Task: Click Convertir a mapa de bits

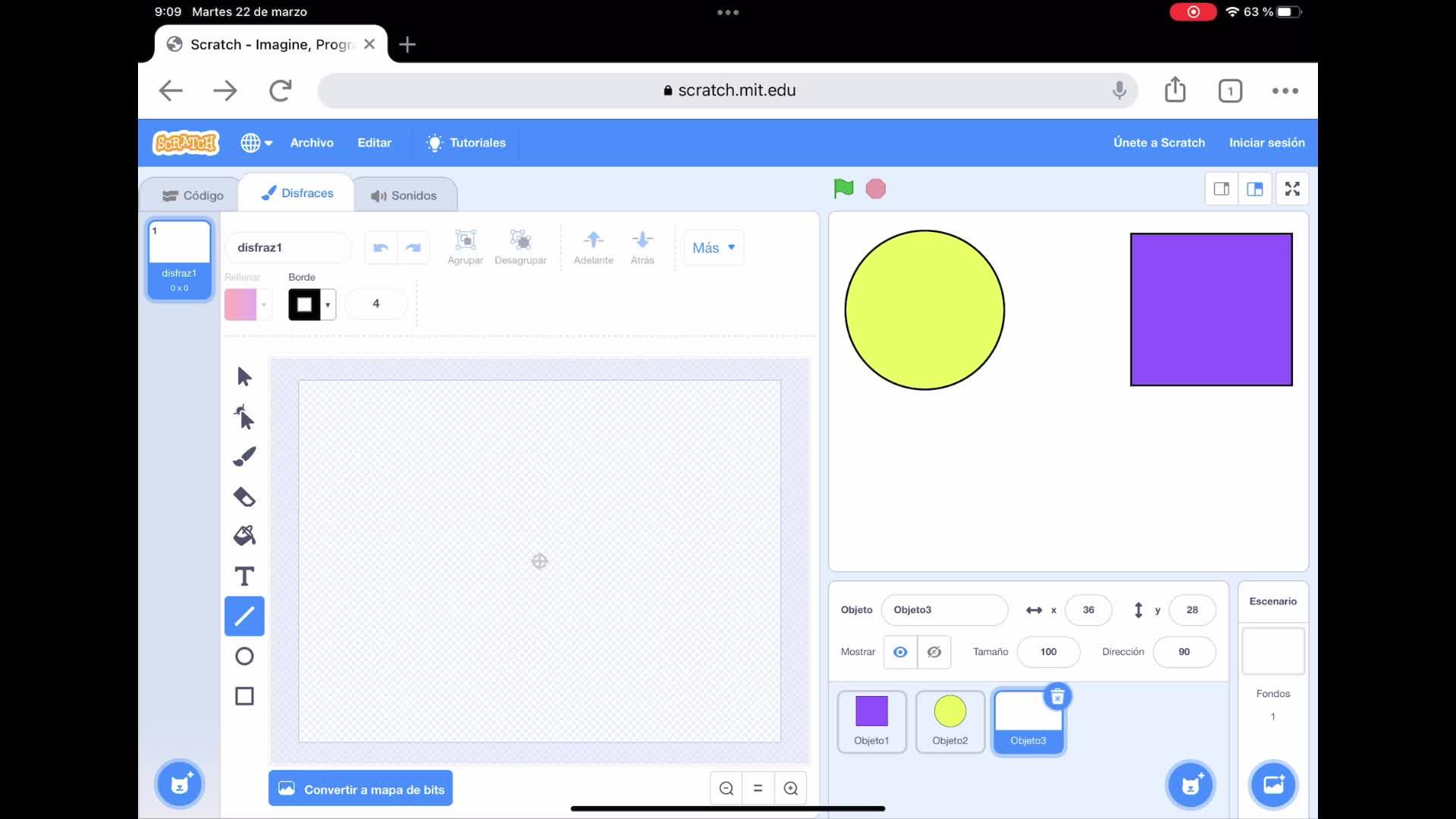Action: pos(361,789)
